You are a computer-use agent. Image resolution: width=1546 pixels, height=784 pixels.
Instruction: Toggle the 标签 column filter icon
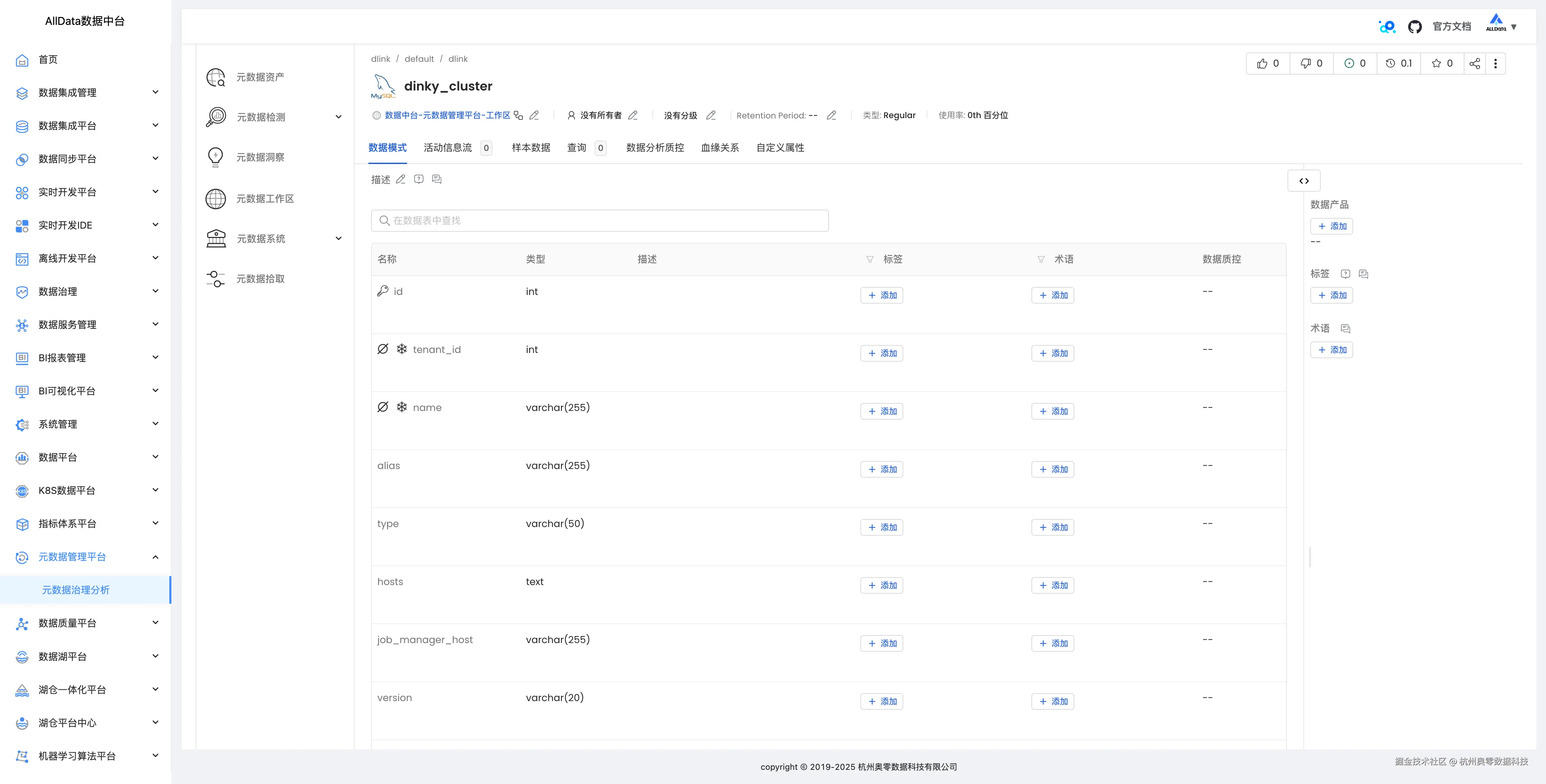[870, 259]
